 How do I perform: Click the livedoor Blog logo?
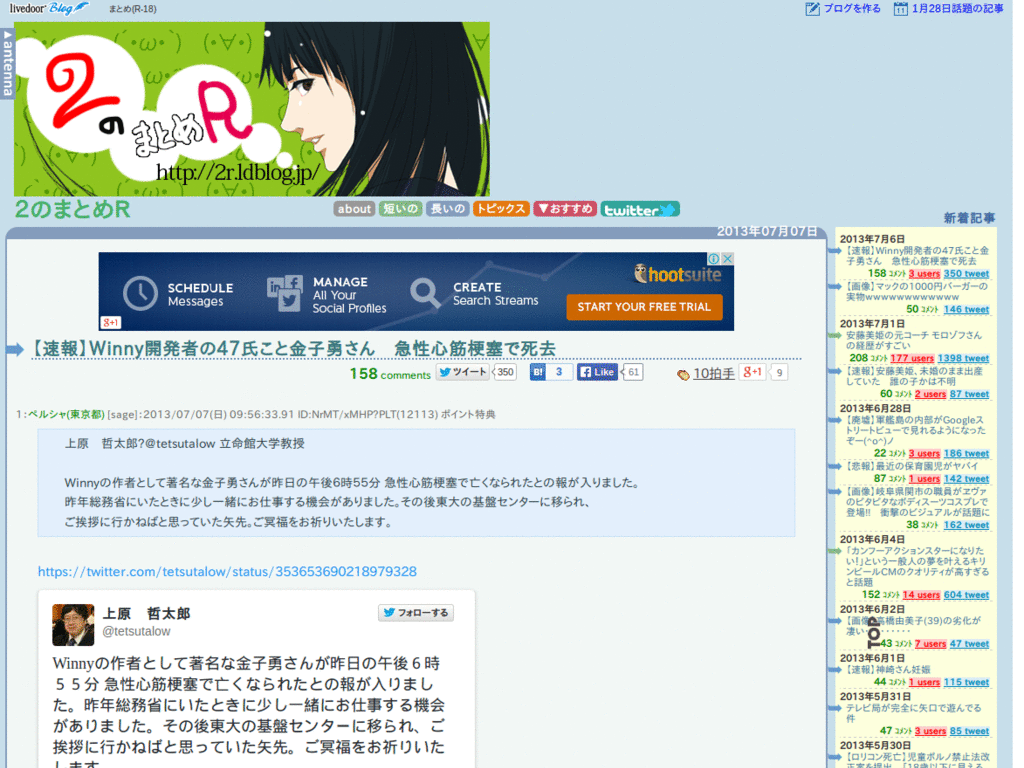pyautogui.click(x=49, y=8)
